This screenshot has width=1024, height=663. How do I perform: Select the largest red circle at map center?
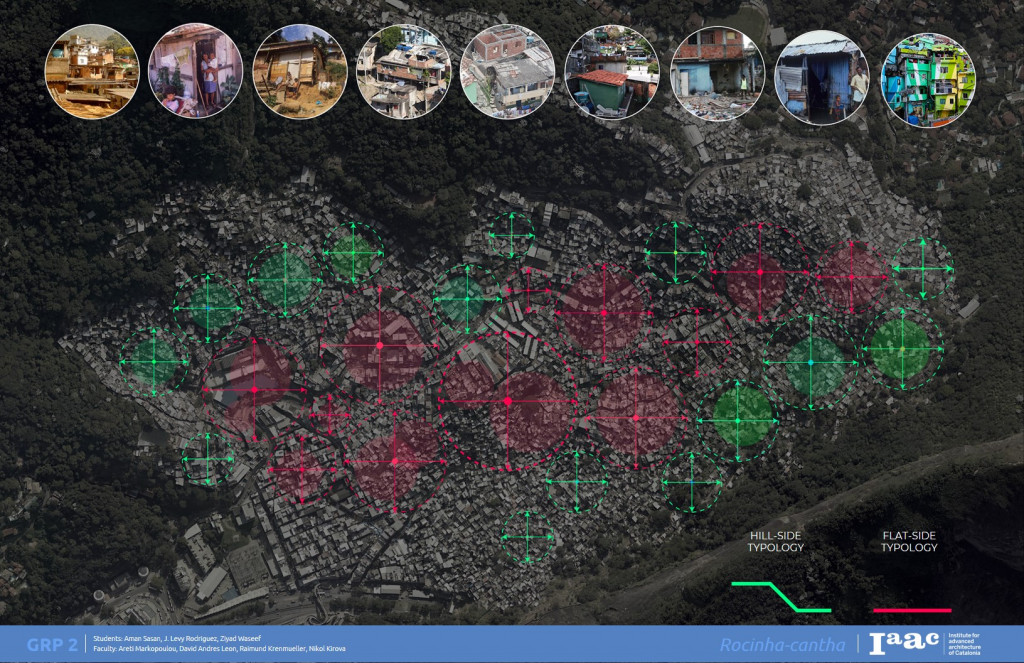[508, 401]
